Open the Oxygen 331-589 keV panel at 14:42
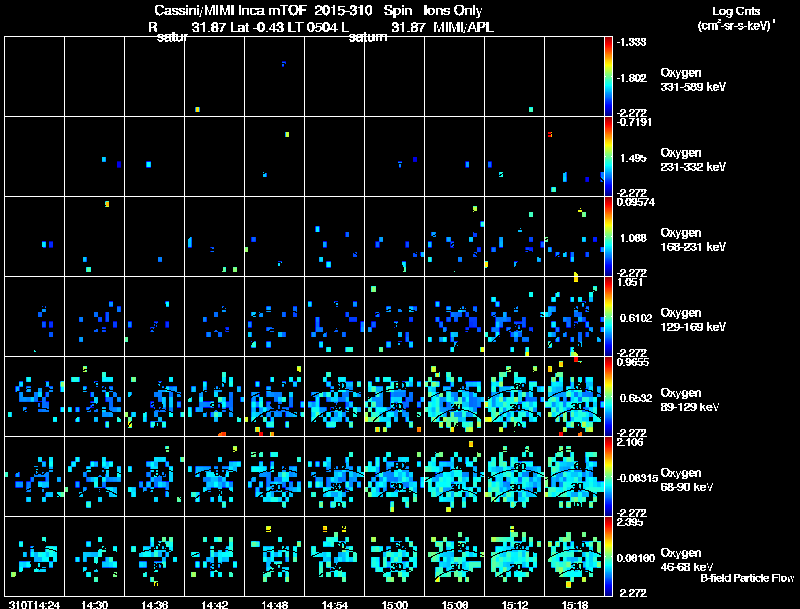This screenshot has width=800, height=609. tap(214, 77)
